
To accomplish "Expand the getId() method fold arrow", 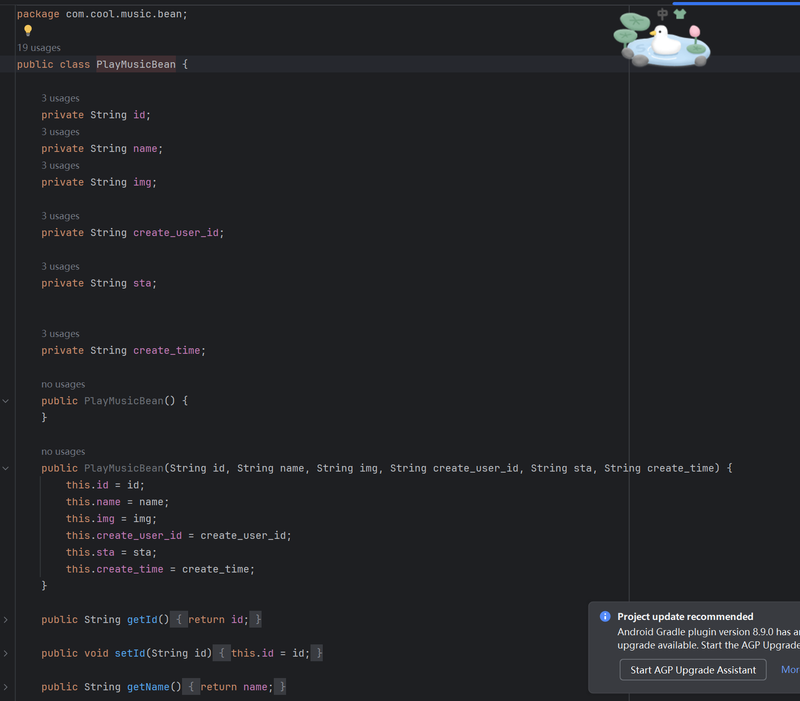I will point(6,620).
